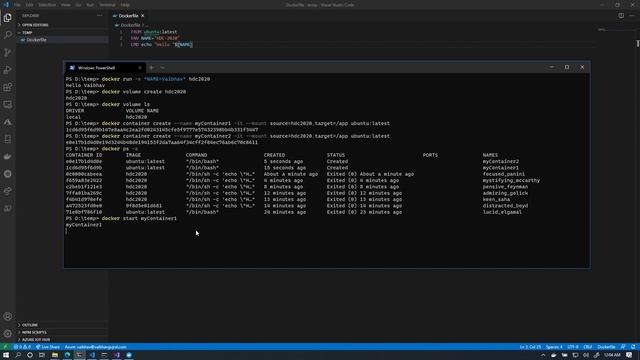Open the Manage gear in activity bar

[x=8, y=333]
